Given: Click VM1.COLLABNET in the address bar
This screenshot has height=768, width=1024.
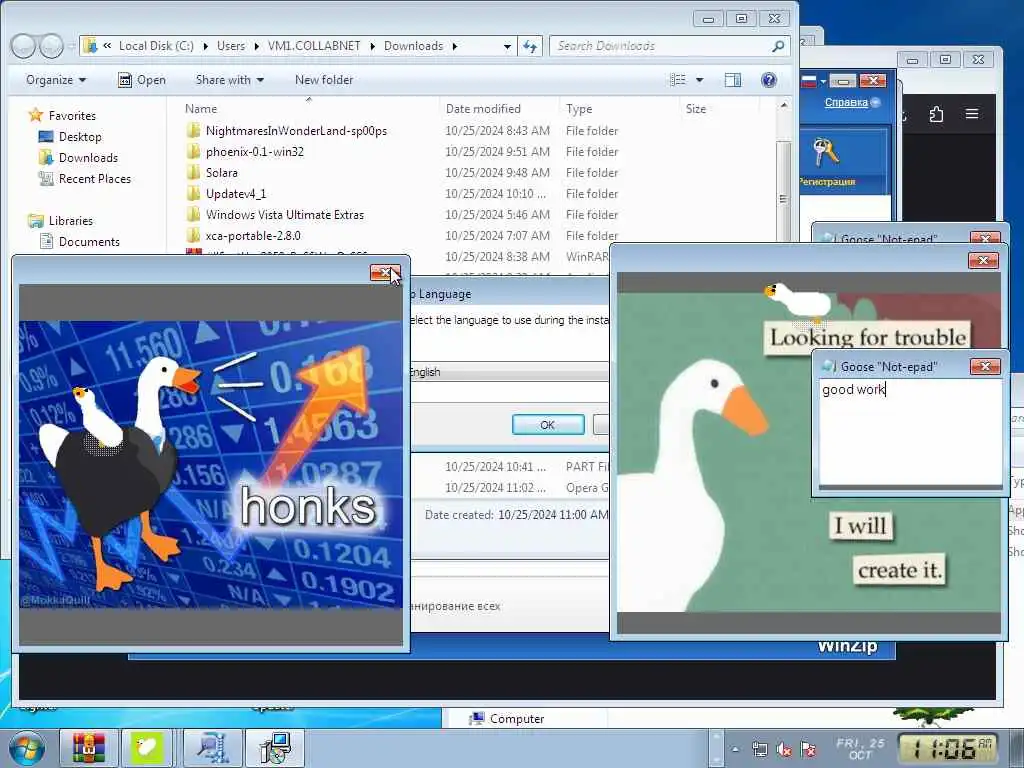Looking at the screenshot, I should 314,46.
